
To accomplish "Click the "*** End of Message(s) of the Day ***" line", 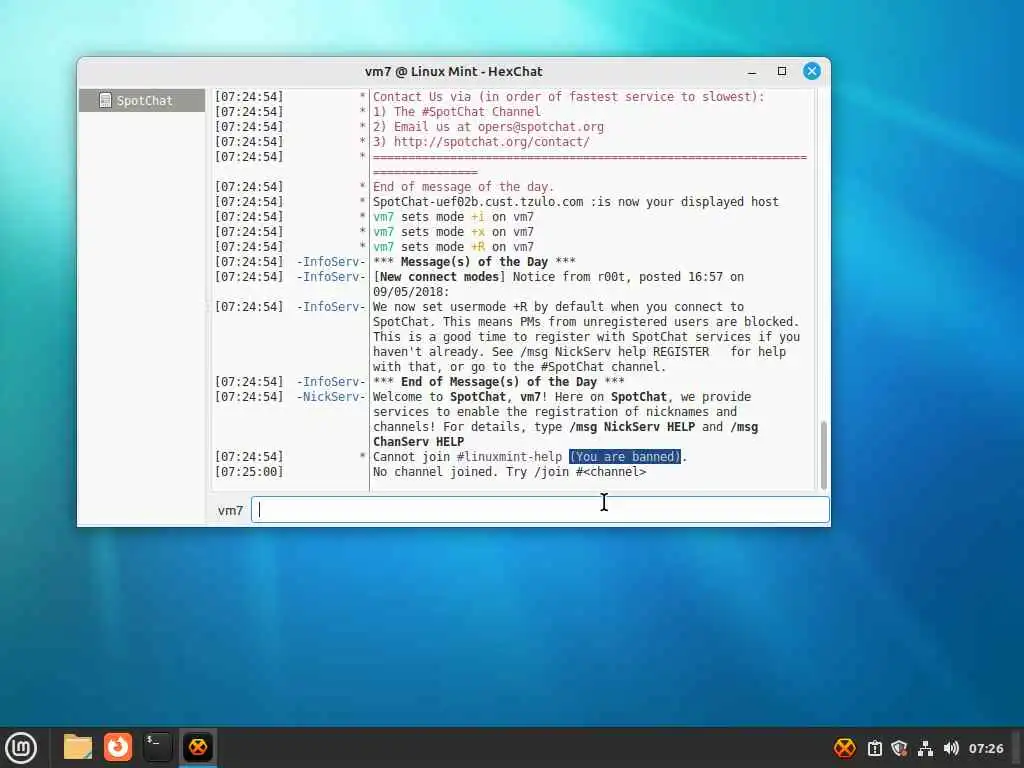I will 498,382.
